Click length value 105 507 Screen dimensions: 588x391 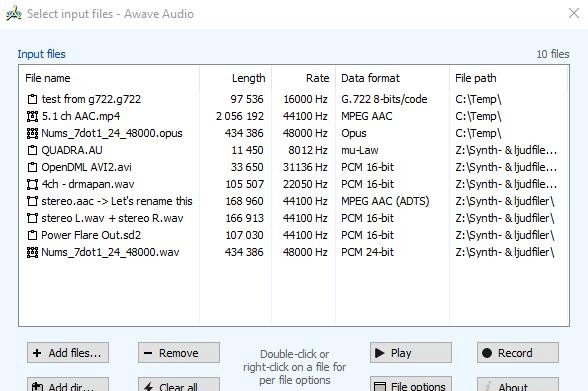(244, 184)
